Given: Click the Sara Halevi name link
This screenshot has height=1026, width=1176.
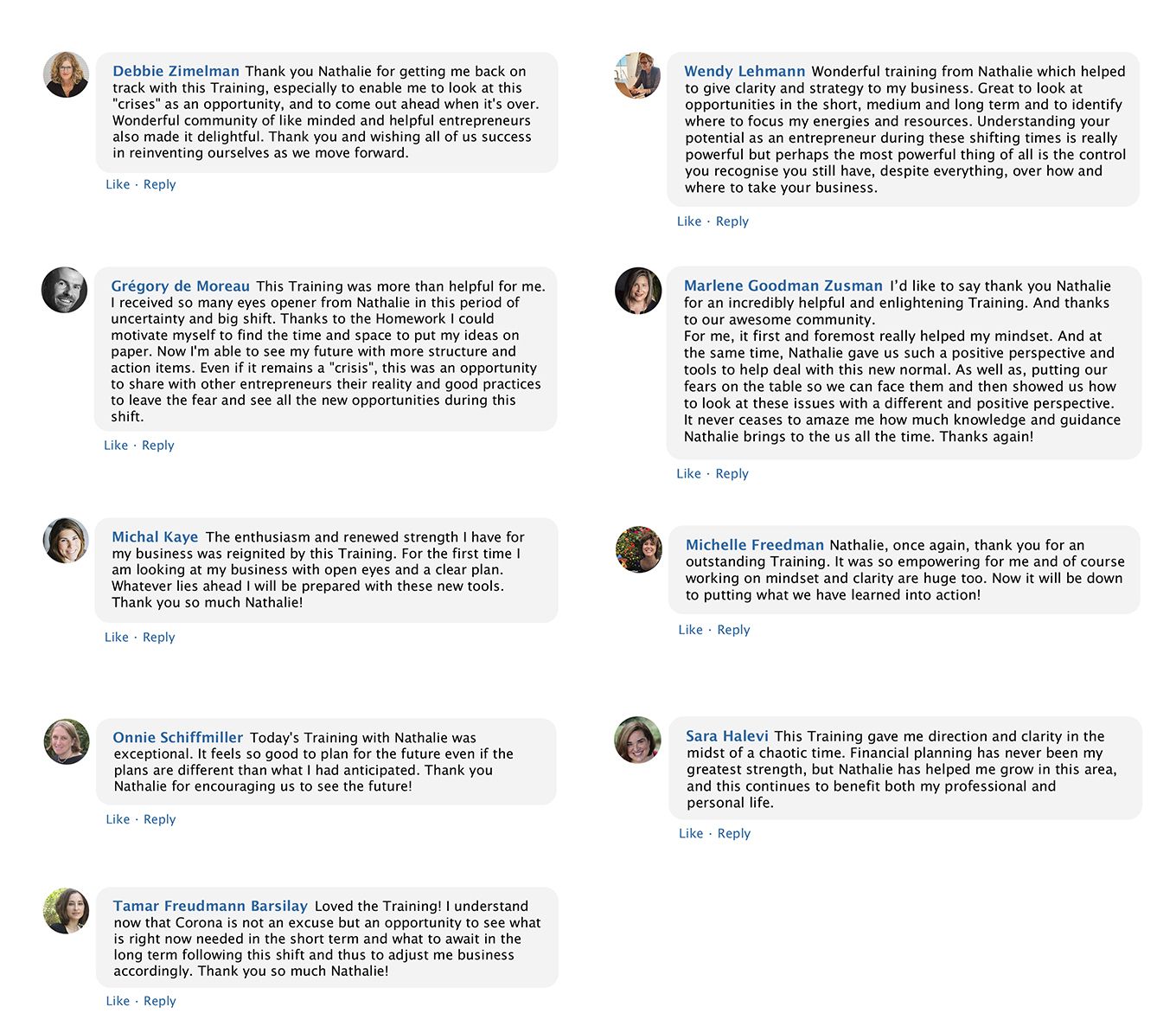Looking at the screenshot, I should coord(726,736).
